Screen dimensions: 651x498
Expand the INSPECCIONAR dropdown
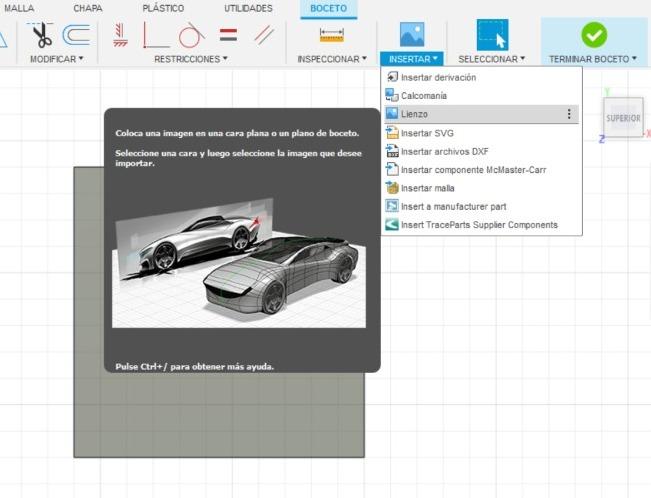click(x=332, y=59)
